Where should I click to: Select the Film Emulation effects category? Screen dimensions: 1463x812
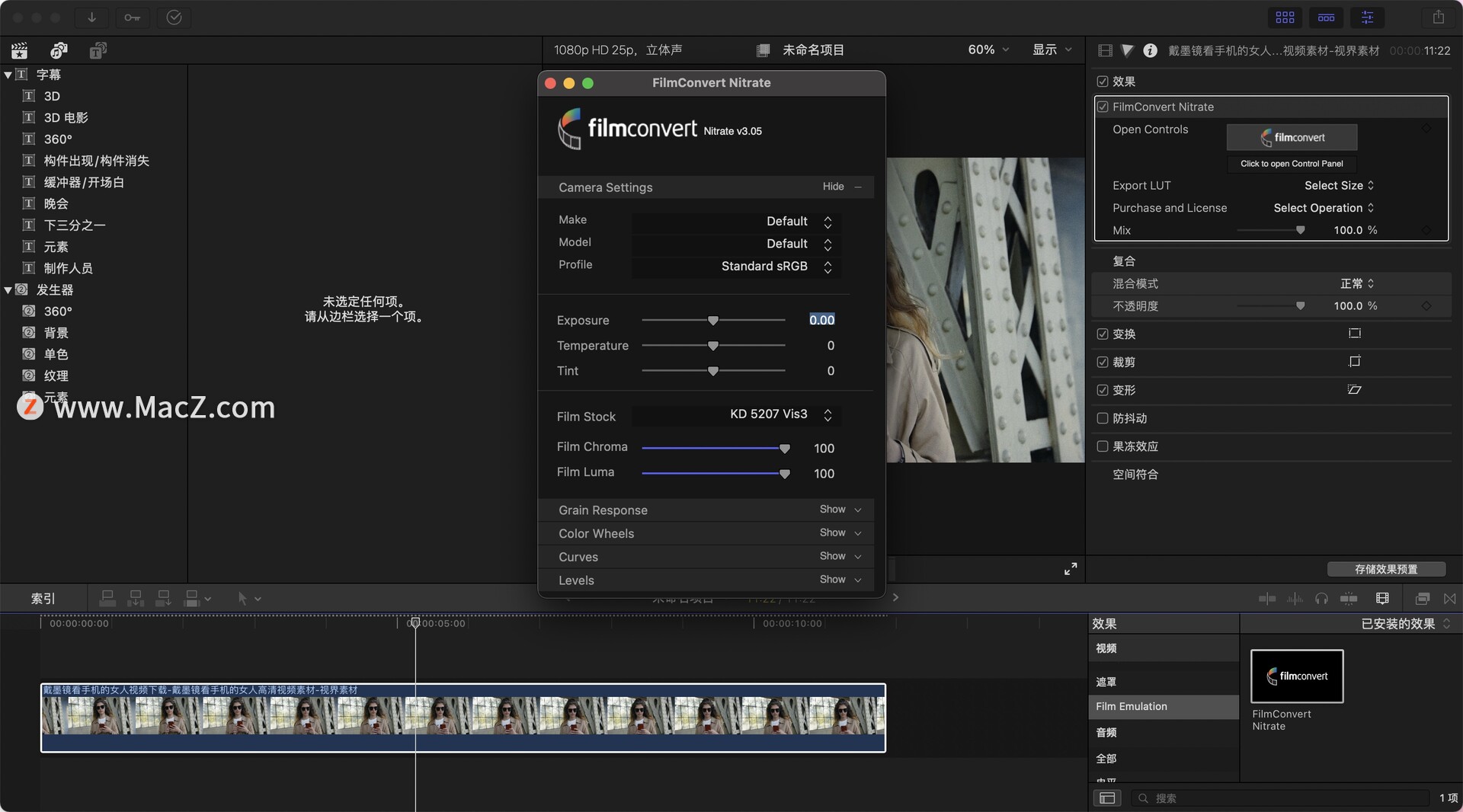pos(1164,707)
